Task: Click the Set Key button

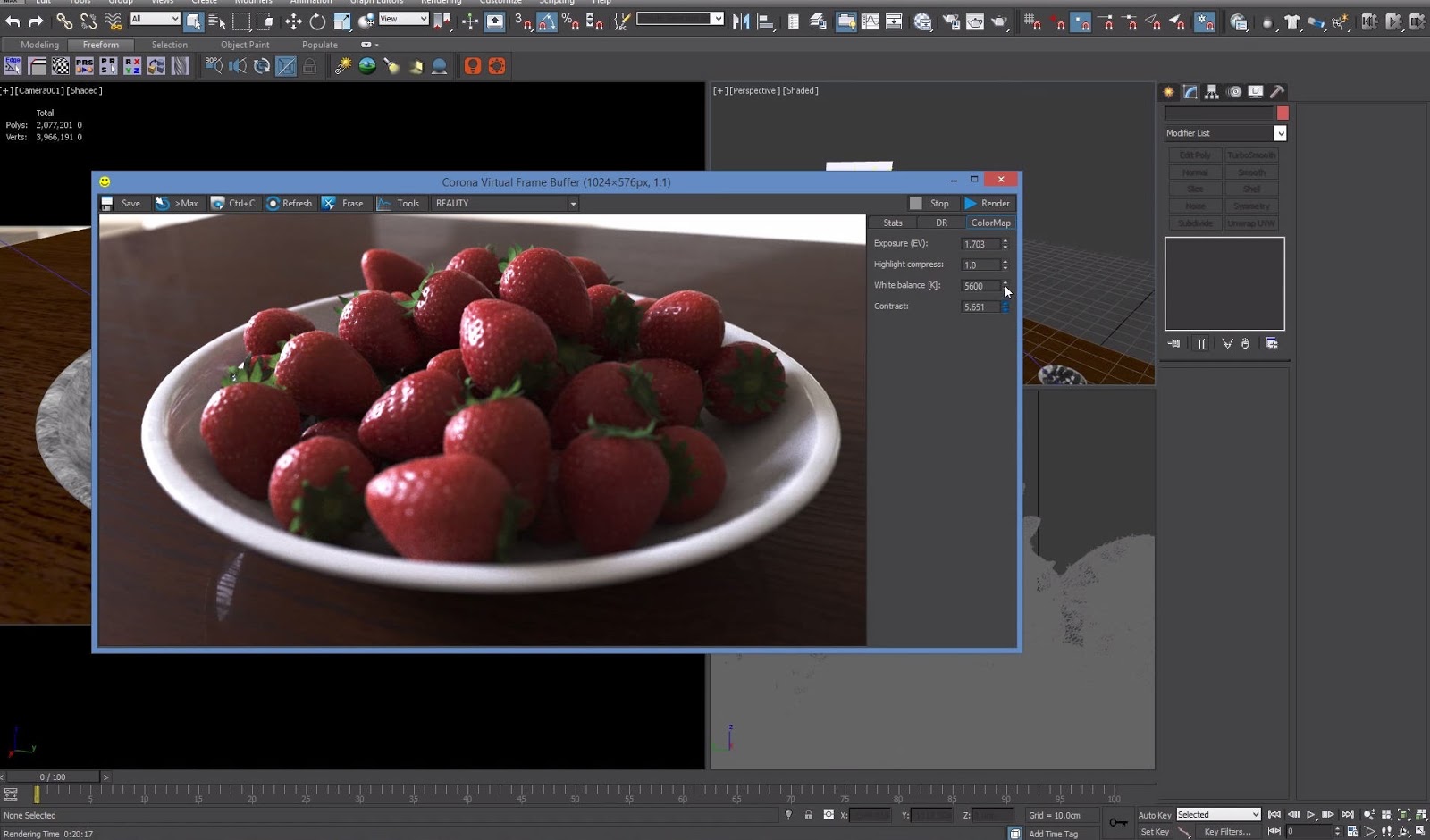Action: click(x=1155, y=832)
